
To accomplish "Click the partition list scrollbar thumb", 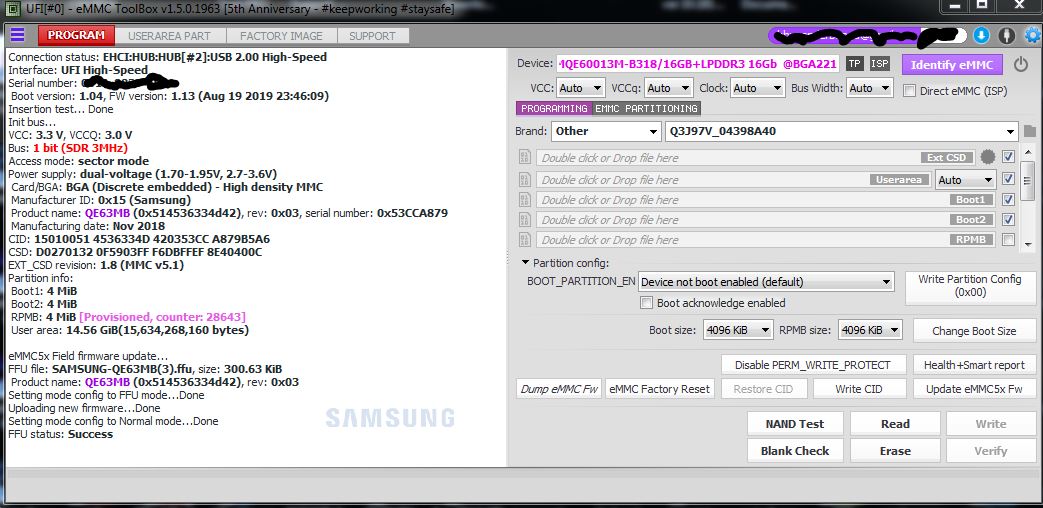I will (x=1028, y=181).
